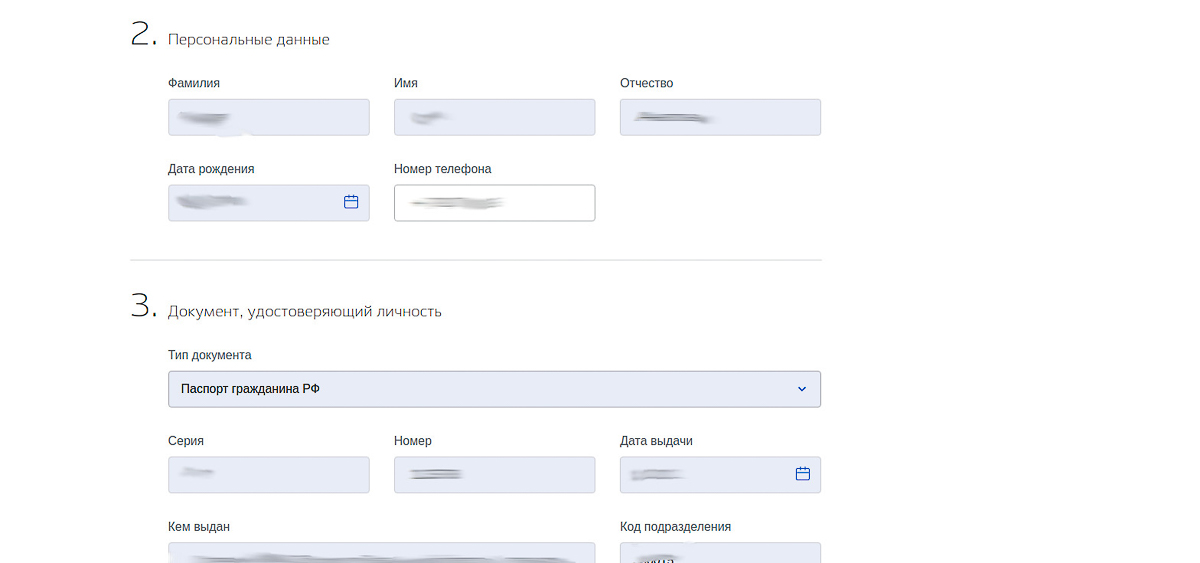
Task: Click the Тип документа label
Action: [210, 355]
